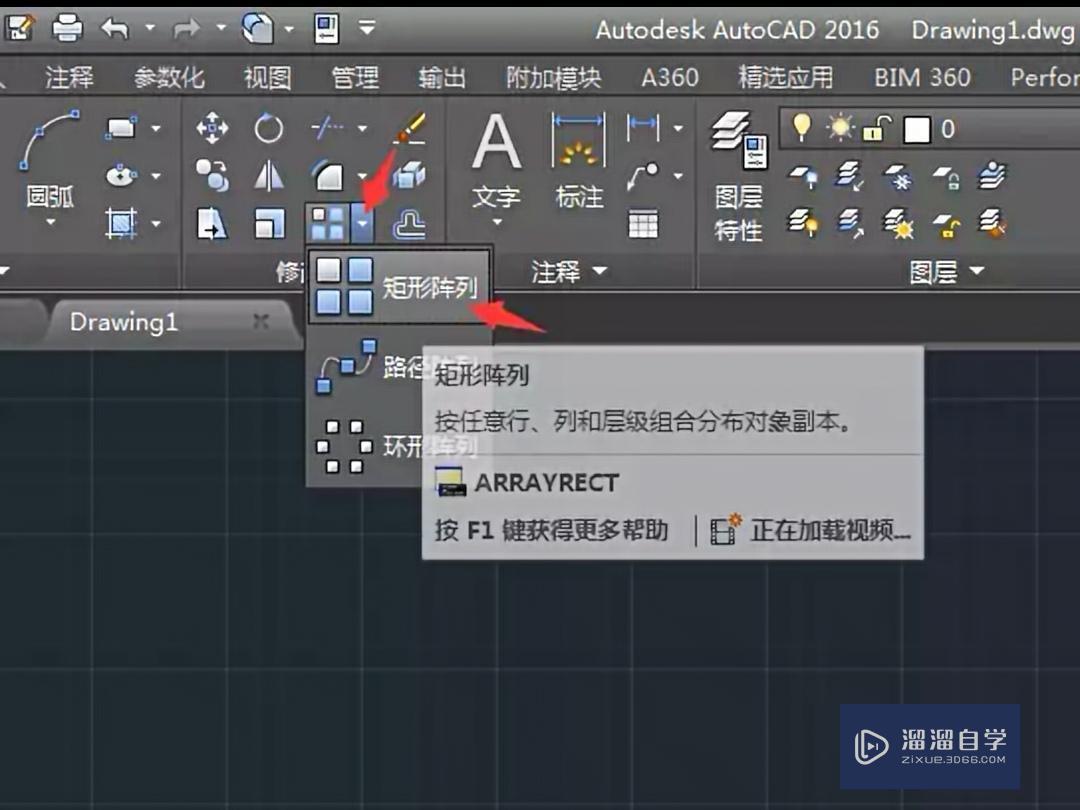The image size is (1080, 810).
Task: Toggle the layer on/off lightbulb
Action: [803, 128]
